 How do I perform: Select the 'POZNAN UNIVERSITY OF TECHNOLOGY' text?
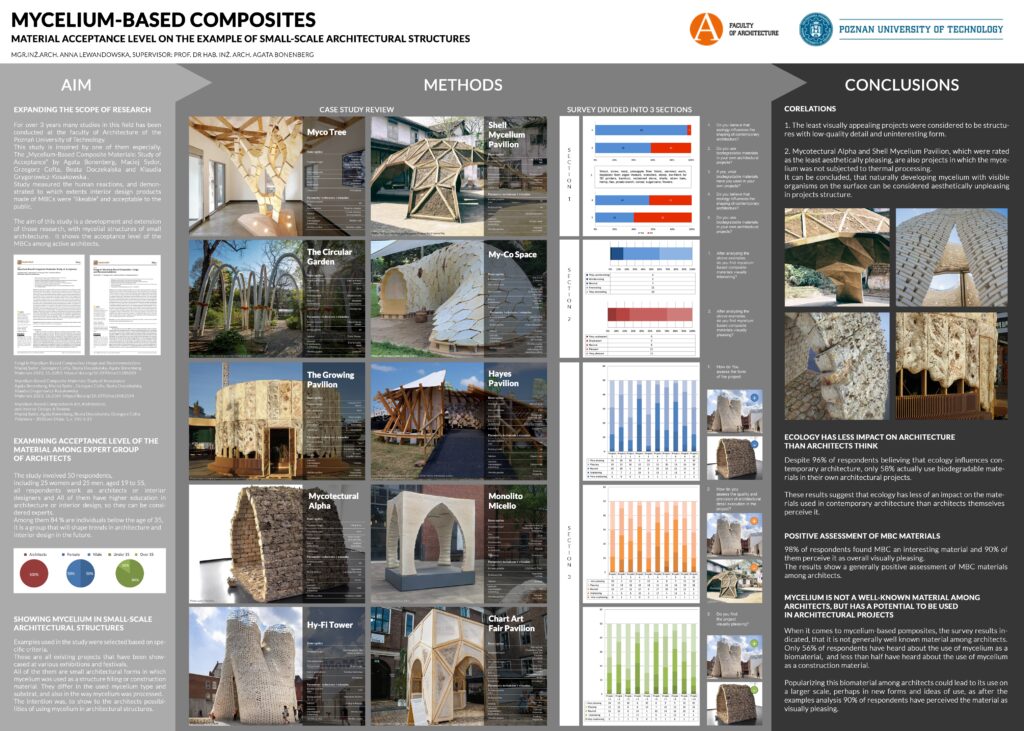(x=921, y=29)
